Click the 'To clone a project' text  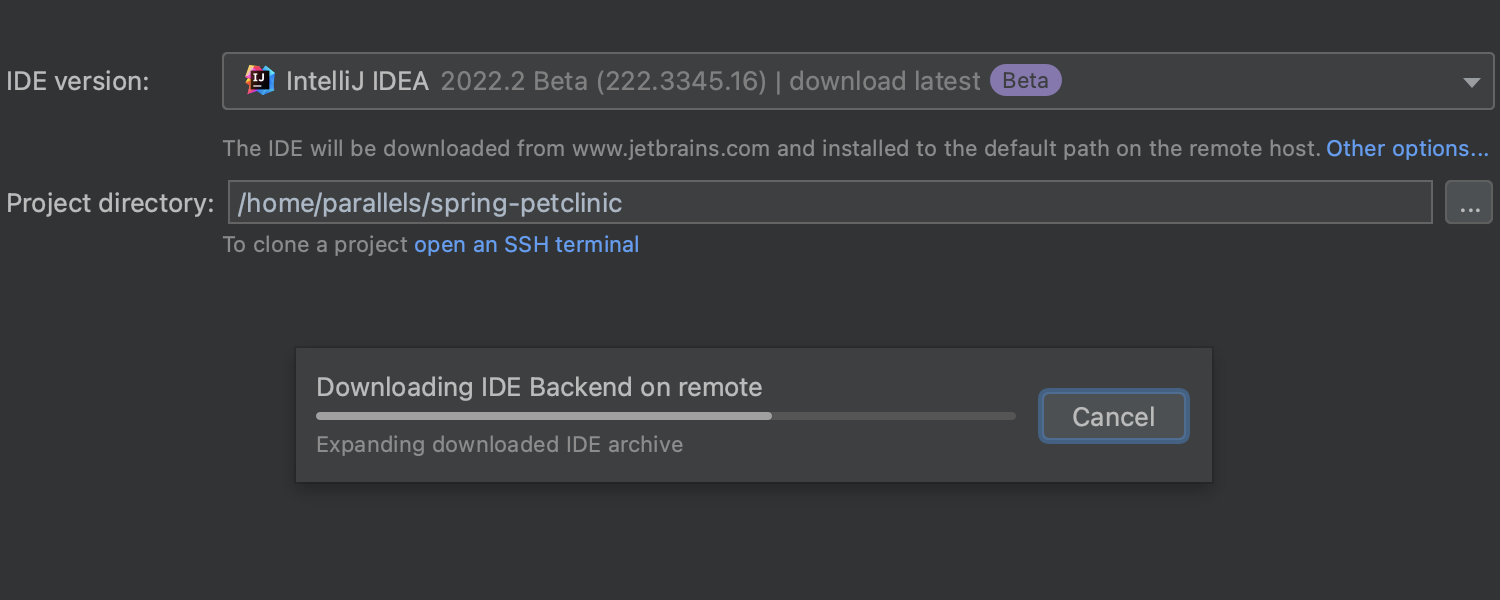tap(315, 245)
